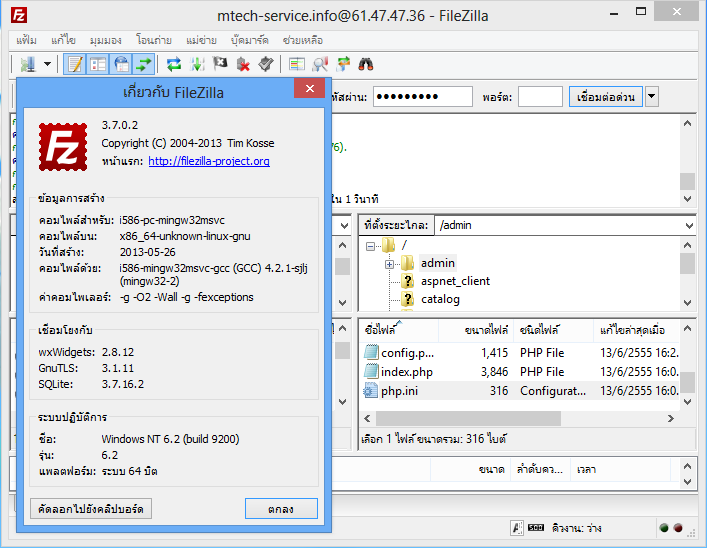Click the ตกลง button in About dialog
This screenshot has width=707, height=548.
click(281, 509)
